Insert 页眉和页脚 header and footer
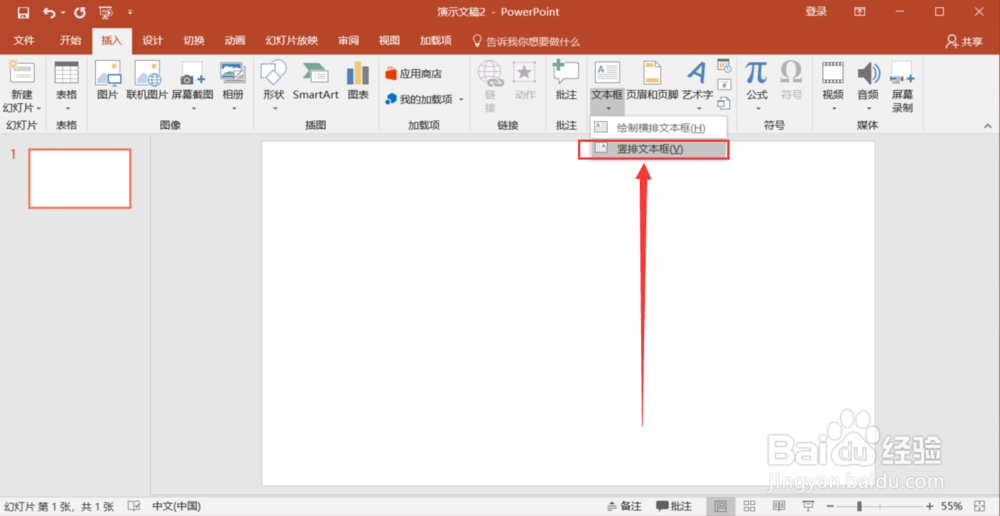Image resolution: width=1000 pixels, height=516 pixels. coord(652,82)
